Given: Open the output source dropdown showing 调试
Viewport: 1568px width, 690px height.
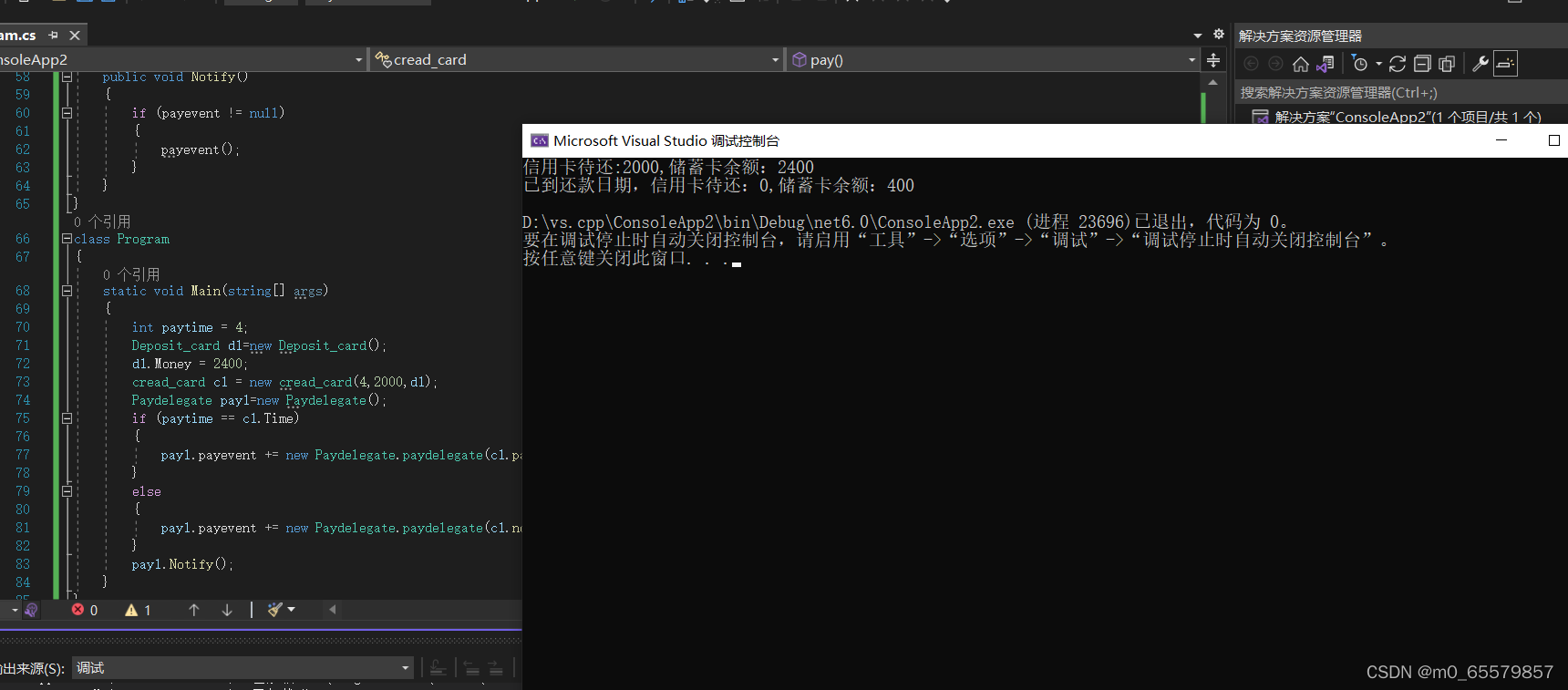Looking at the screenshot, I should (x=242, y=668).
